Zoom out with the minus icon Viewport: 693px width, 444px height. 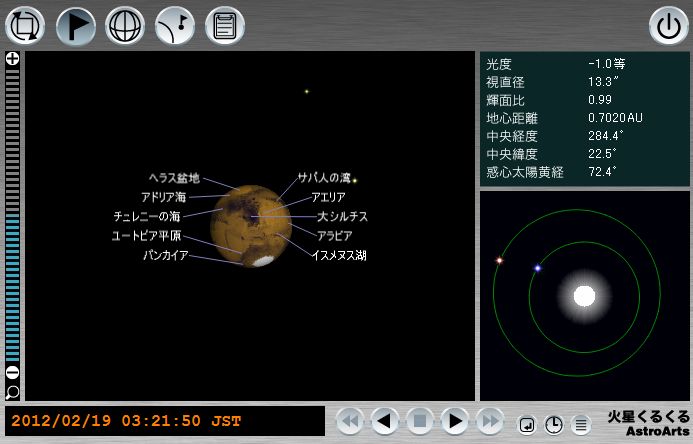12,372
